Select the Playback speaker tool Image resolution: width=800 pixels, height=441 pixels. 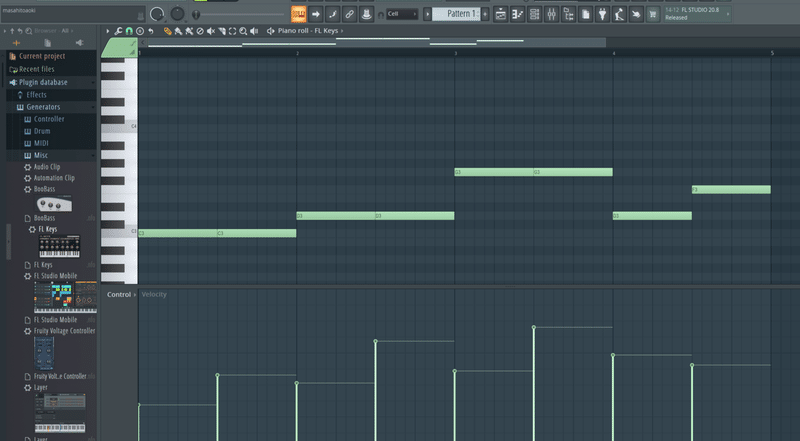254,31
